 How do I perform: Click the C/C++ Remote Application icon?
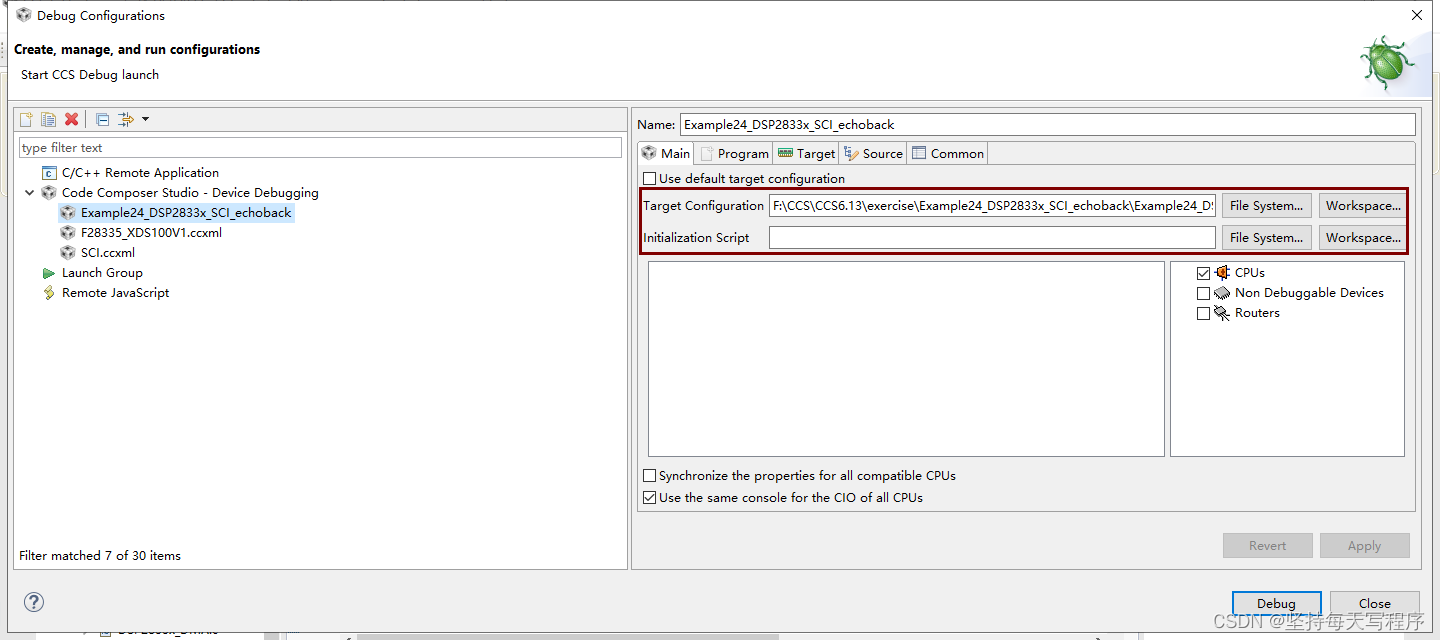tap(49, 173)
